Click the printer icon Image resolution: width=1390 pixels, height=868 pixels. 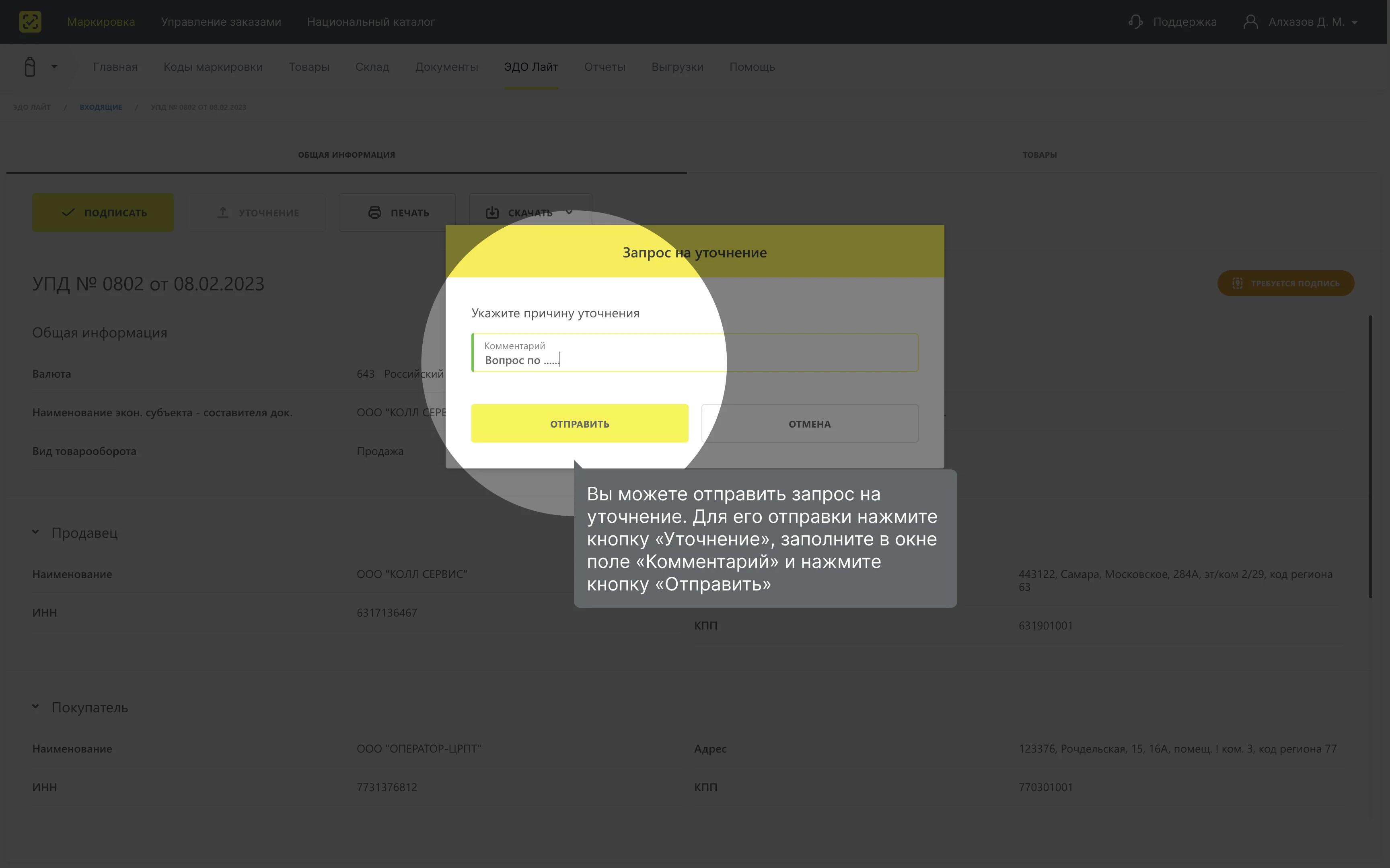[x=374, y=212]
